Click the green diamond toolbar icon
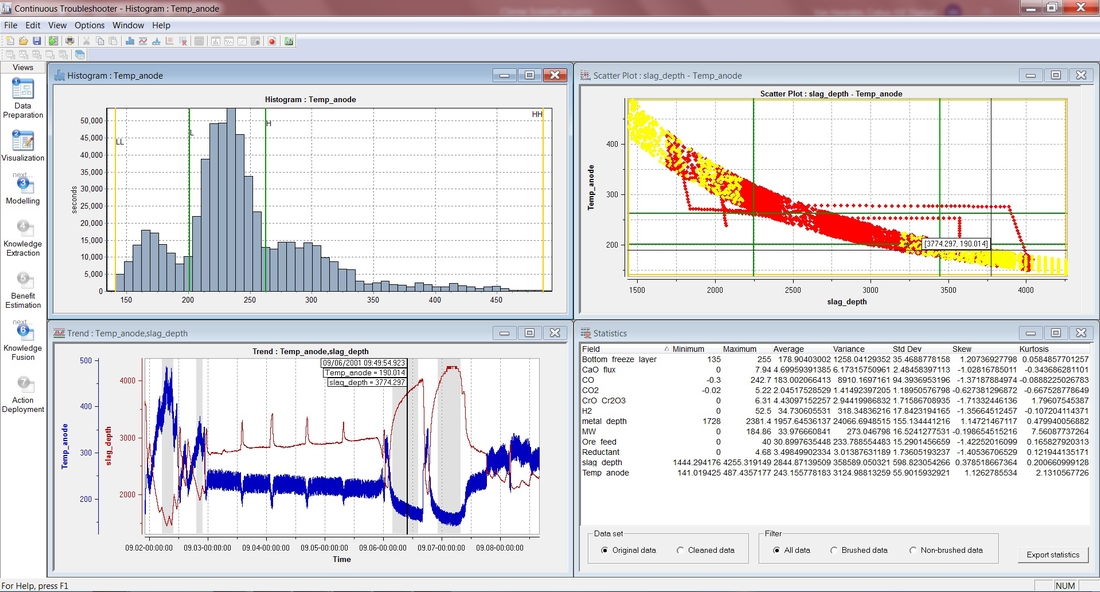This screenshot has width=1100, height=592. [53, 41]
